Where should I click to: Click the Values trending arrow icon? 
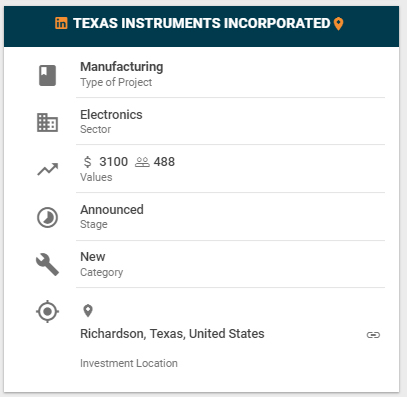point(47,169)
